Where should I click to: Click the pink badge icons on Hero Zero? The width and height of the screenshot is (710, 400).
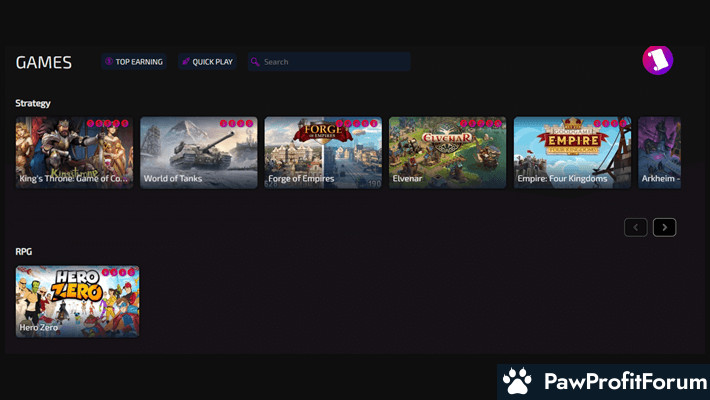point(119,273)
